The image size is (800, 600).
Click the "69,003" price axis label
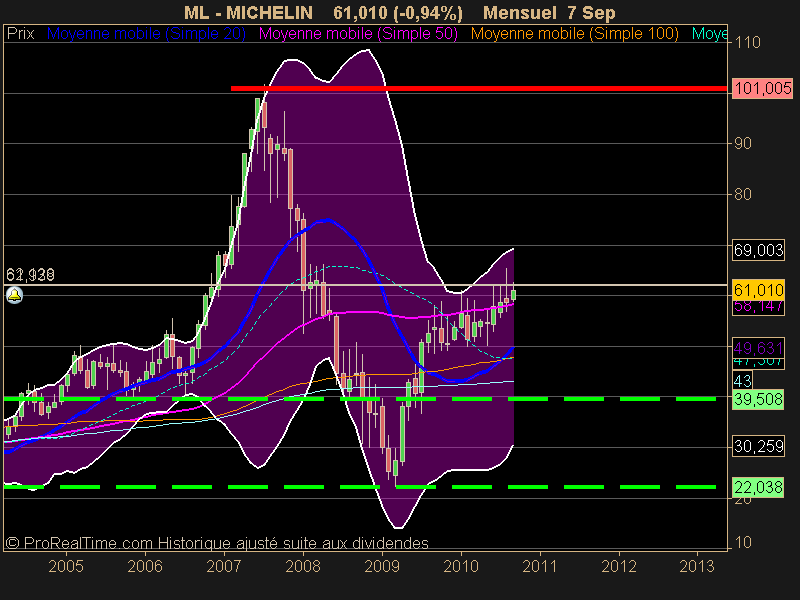(758, 250)
